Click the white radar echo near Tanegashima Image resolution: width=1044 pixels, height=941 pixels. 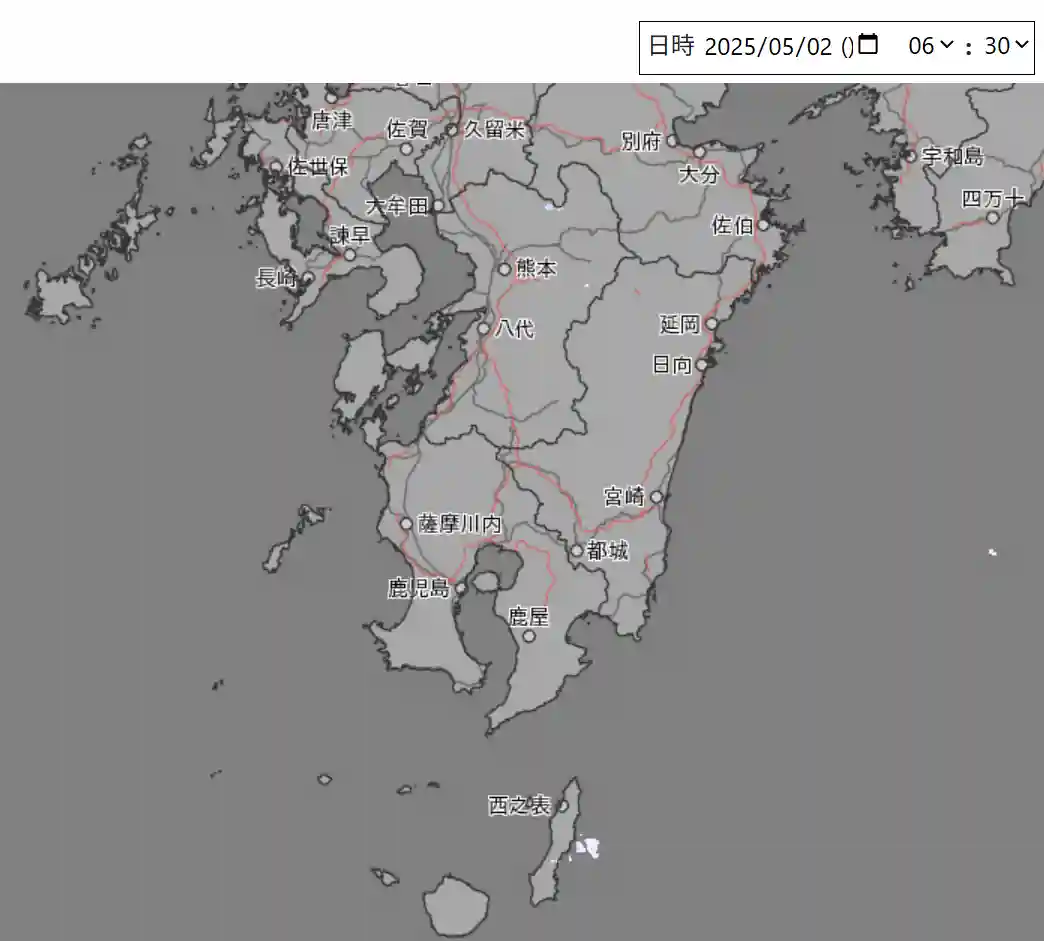tap(589, 848)
